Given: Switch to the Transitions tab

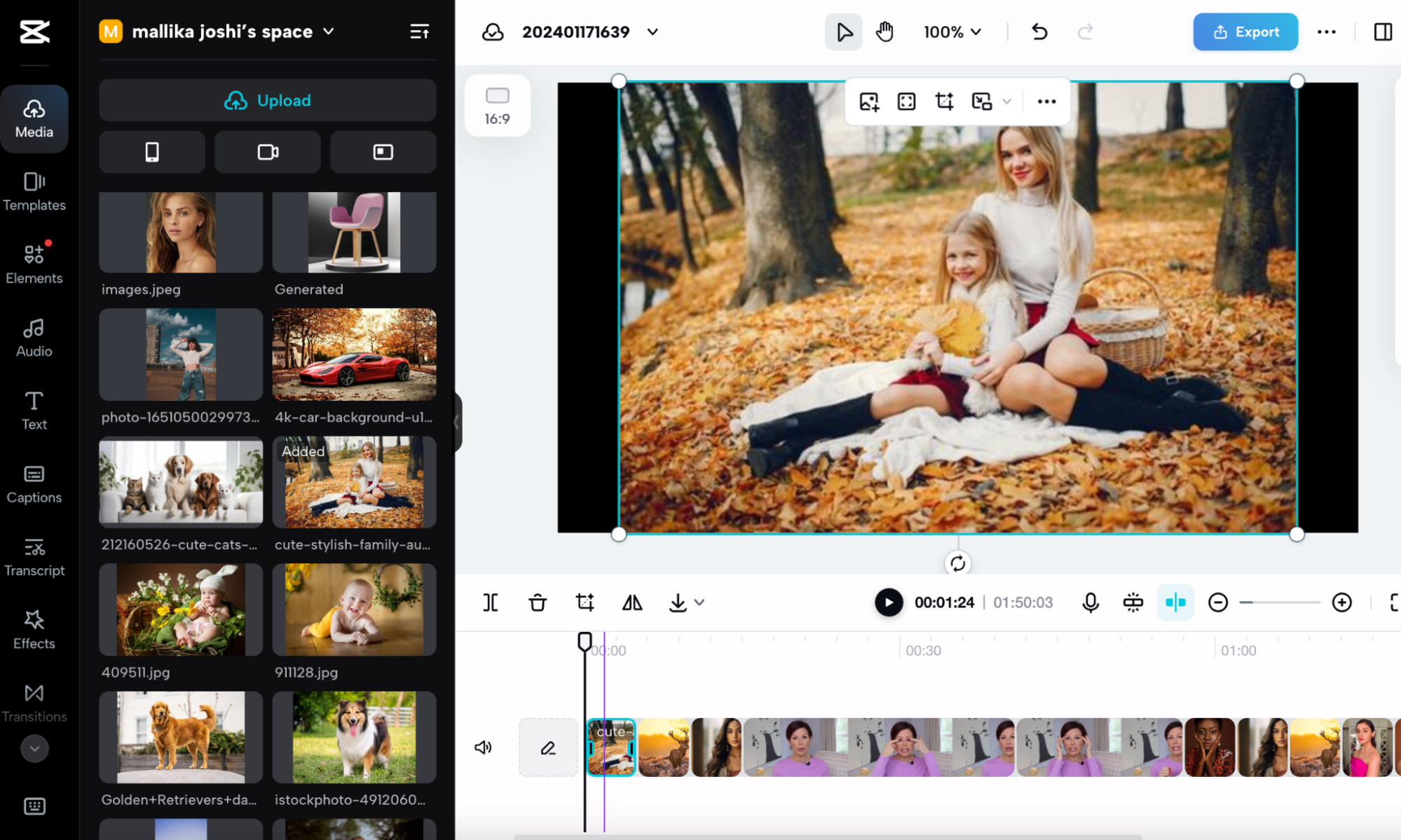Looking at the screenshot, I should tap(34, 703).
